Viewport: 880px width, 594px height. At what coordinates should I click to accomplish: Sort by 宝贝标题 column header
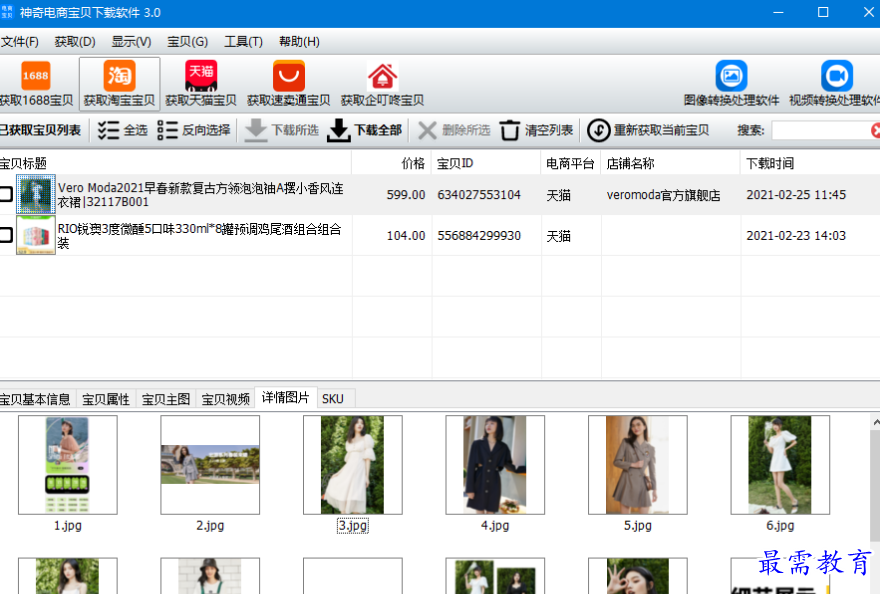click(x=175, y=163)
